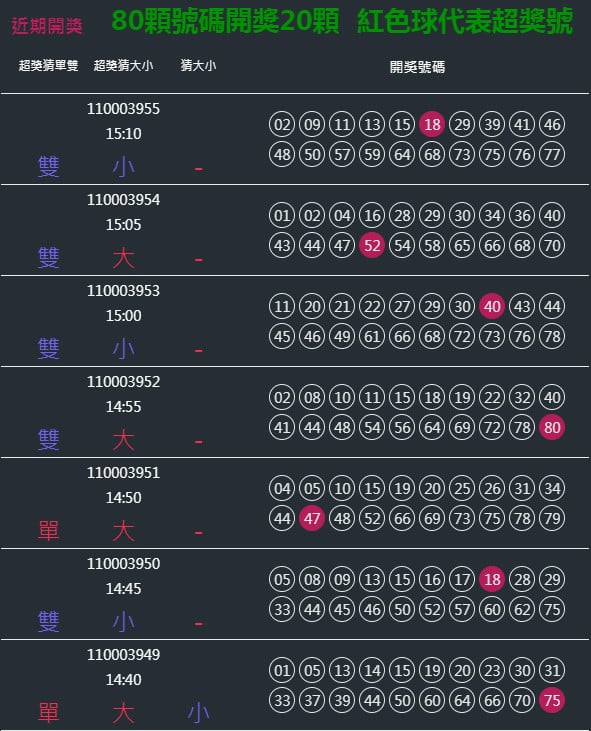Click the 開獎號碼 column header

(417, 67)
